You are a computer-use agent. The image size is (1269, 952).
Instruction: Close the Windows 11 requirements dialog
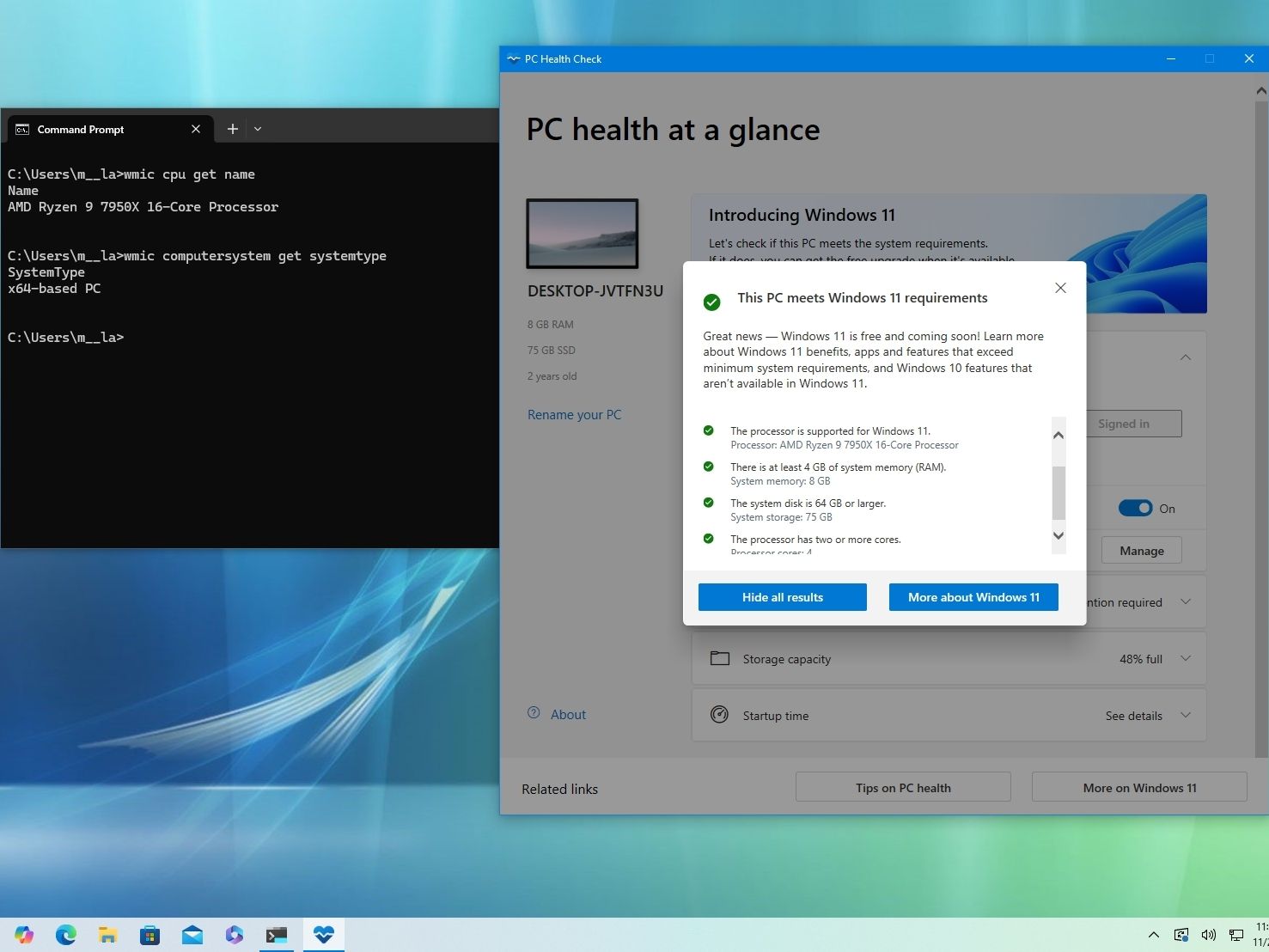click(x=1060, y=288)
